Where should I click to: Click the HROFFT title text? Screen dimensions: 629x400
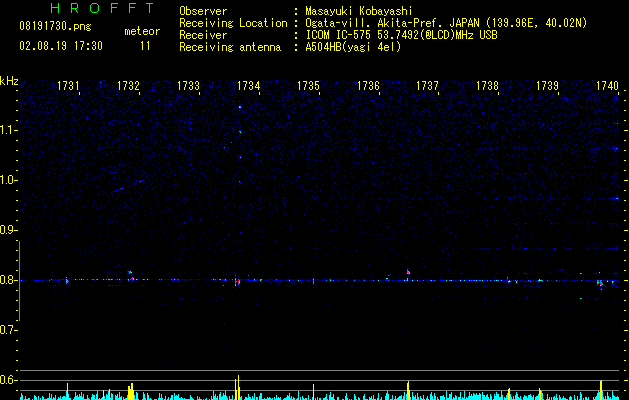(103, 8)
